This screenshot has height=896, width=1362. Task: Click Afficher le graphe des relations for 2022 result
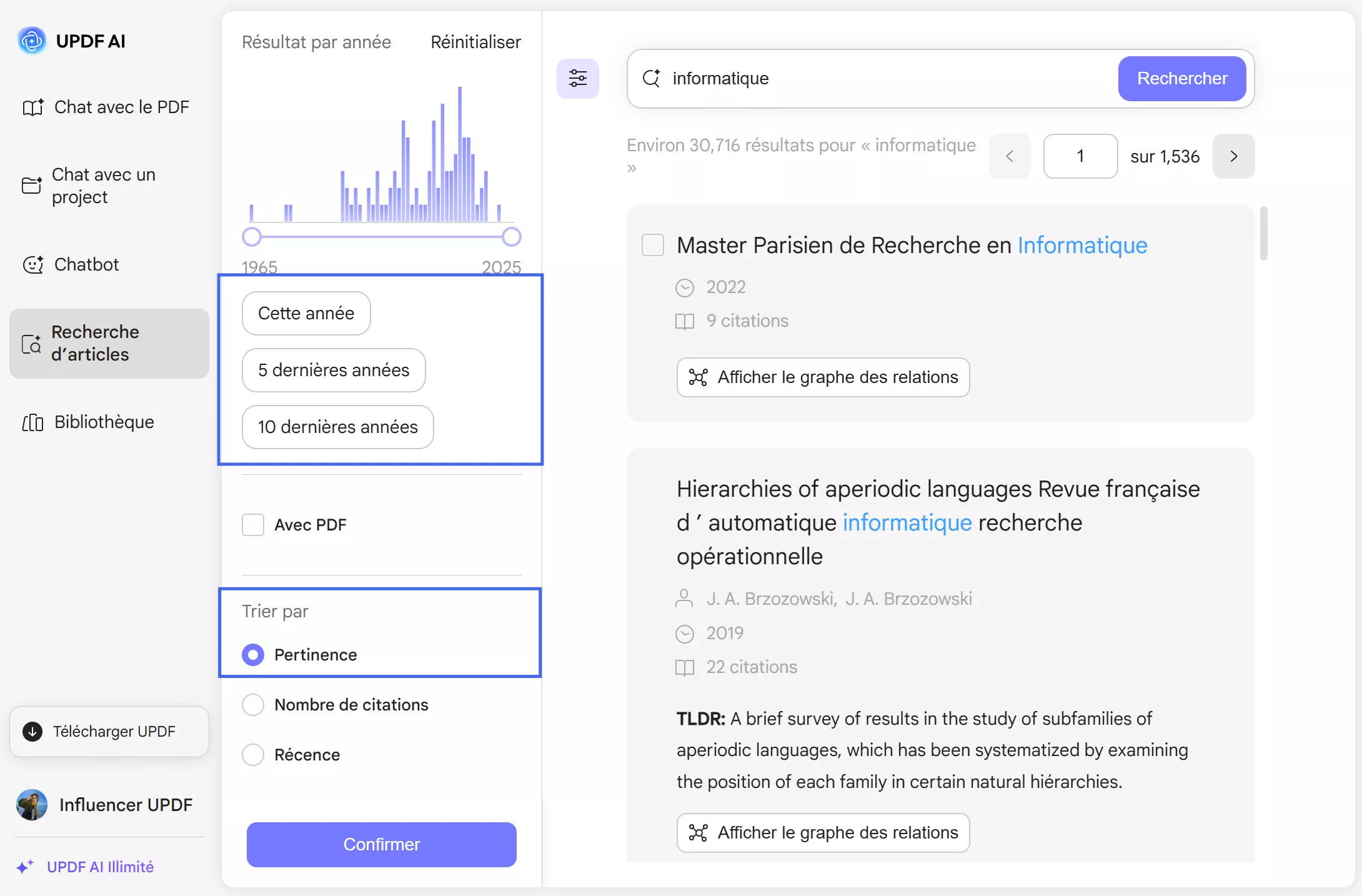[822, 377]
